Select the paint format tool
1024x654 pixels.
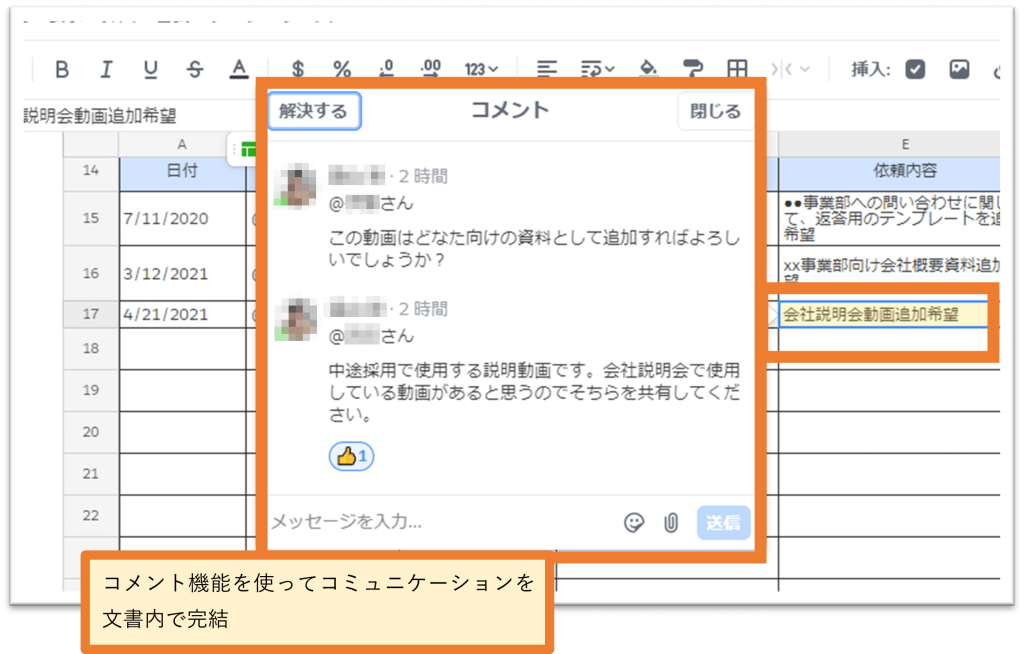click(692, 69)
